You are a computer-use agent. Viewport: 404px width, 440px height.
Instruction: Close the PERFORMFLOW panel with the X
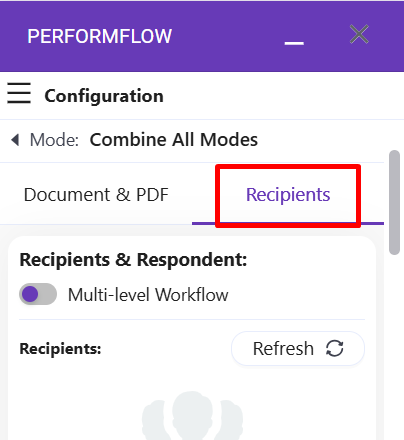click(359, 34)
